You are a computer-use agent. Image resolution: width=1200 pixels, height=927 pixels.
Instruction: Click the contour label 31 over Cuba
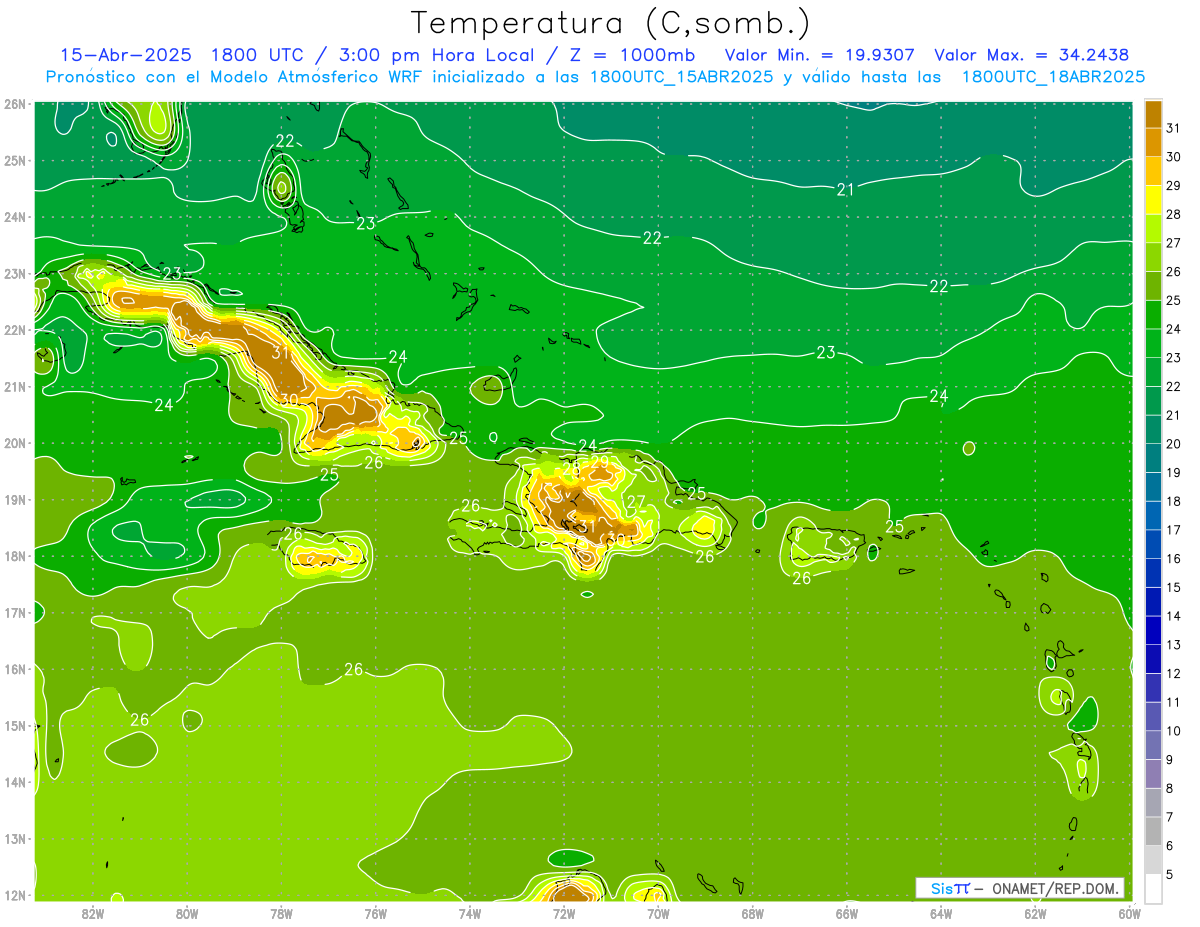pos(280,352)
